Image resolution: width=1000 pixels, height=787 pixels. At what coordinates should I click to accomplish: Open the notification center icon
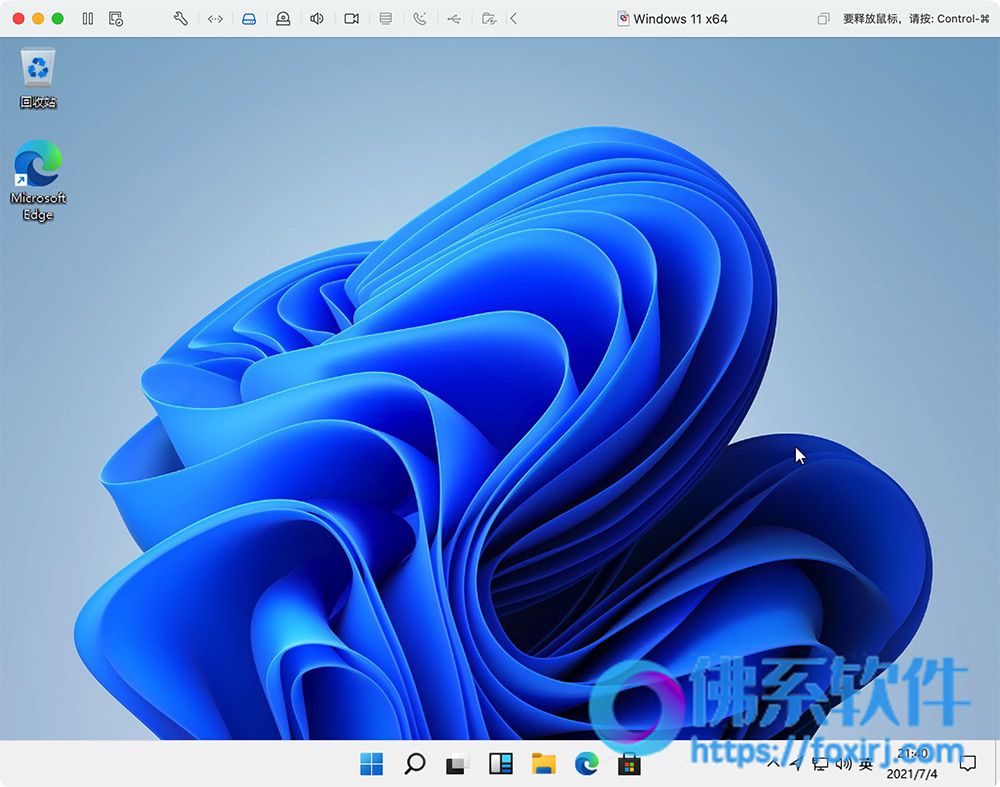967,763
